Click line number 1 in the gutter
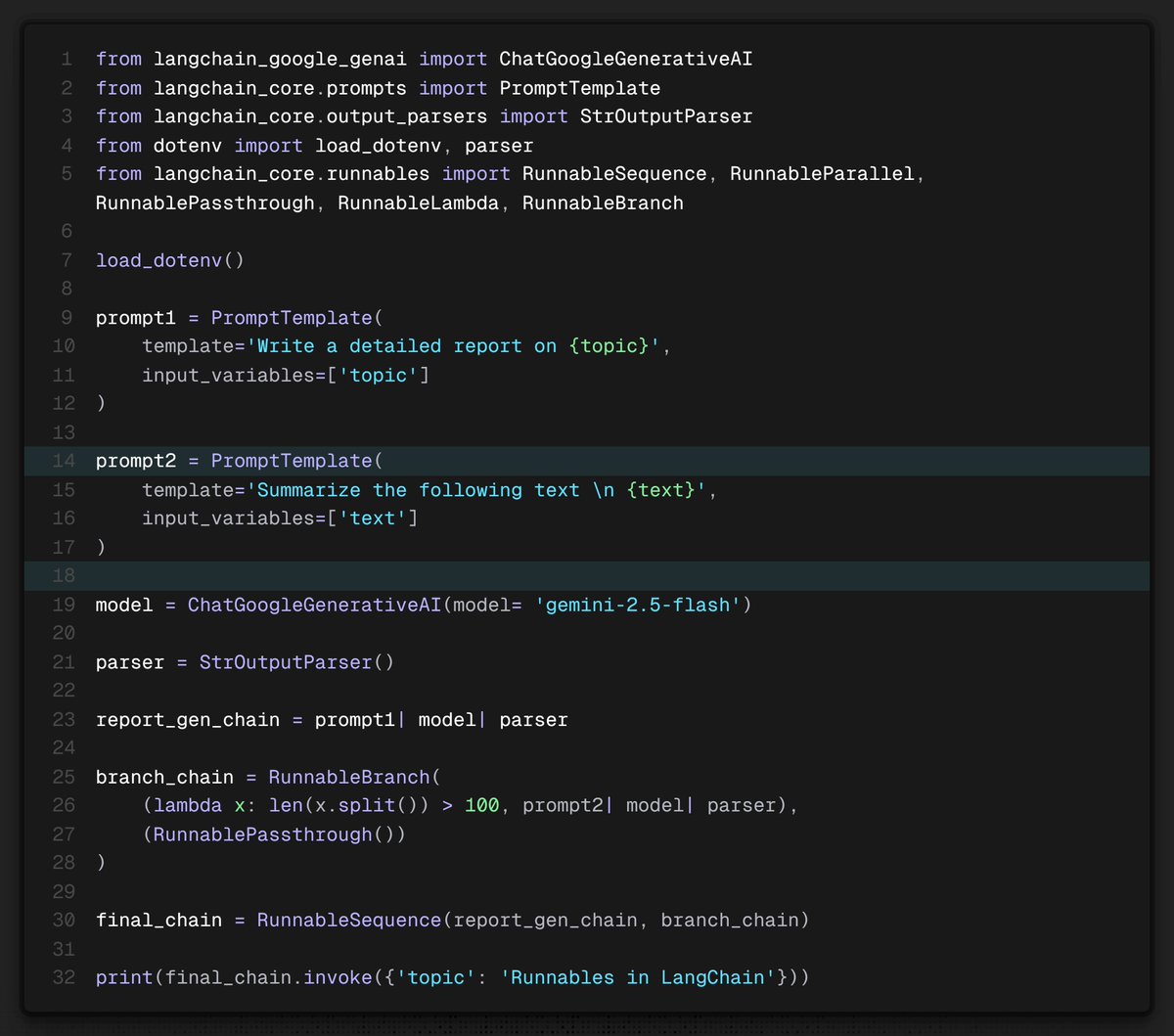 point(68,60)
